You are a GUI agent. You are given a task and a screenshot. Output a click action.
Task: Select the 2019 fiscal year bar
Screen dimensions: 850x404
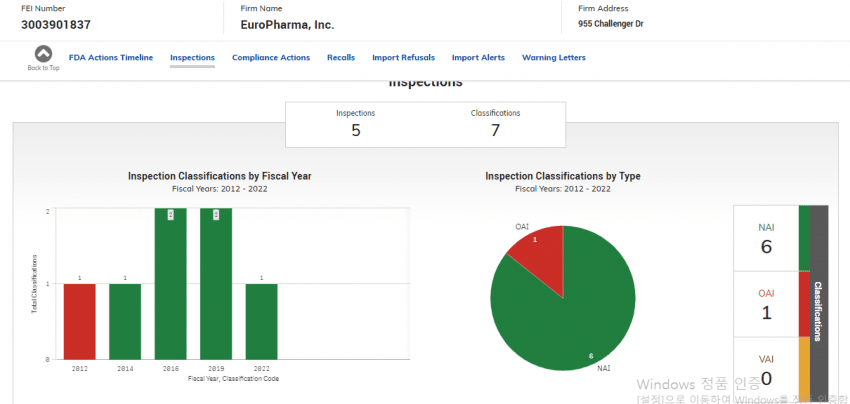[x=216, y=284]
